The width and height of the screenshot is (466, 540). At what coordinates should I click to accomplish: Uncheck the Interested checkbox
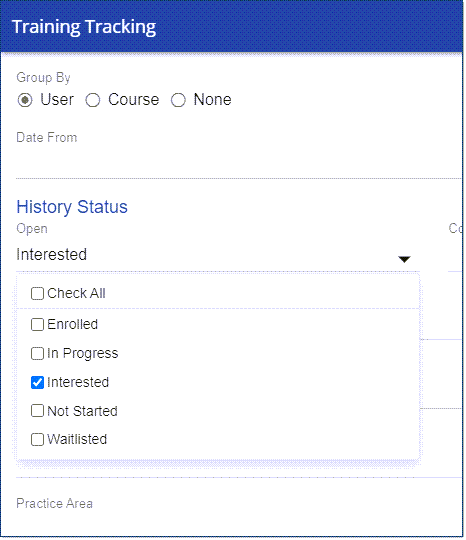[37, 382]
